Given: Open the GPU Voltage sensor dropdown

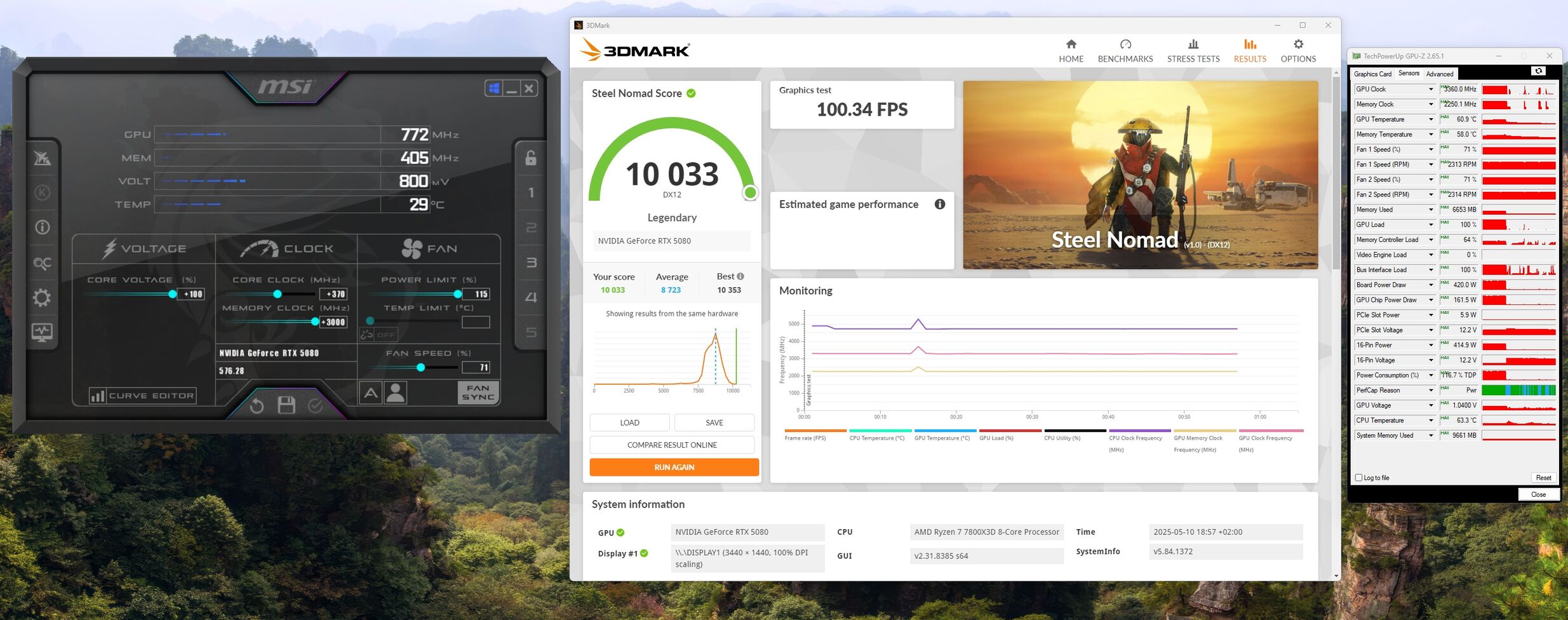Looking at the screenshot, I should [x=1431, y=405].
